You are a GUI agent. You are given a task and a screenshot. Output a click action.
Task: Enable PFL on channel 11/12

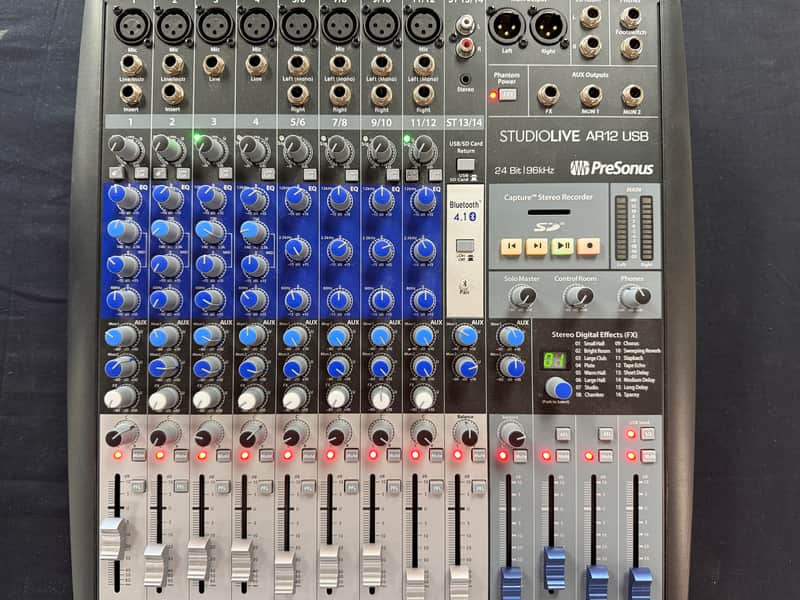(x=436, y=487)
